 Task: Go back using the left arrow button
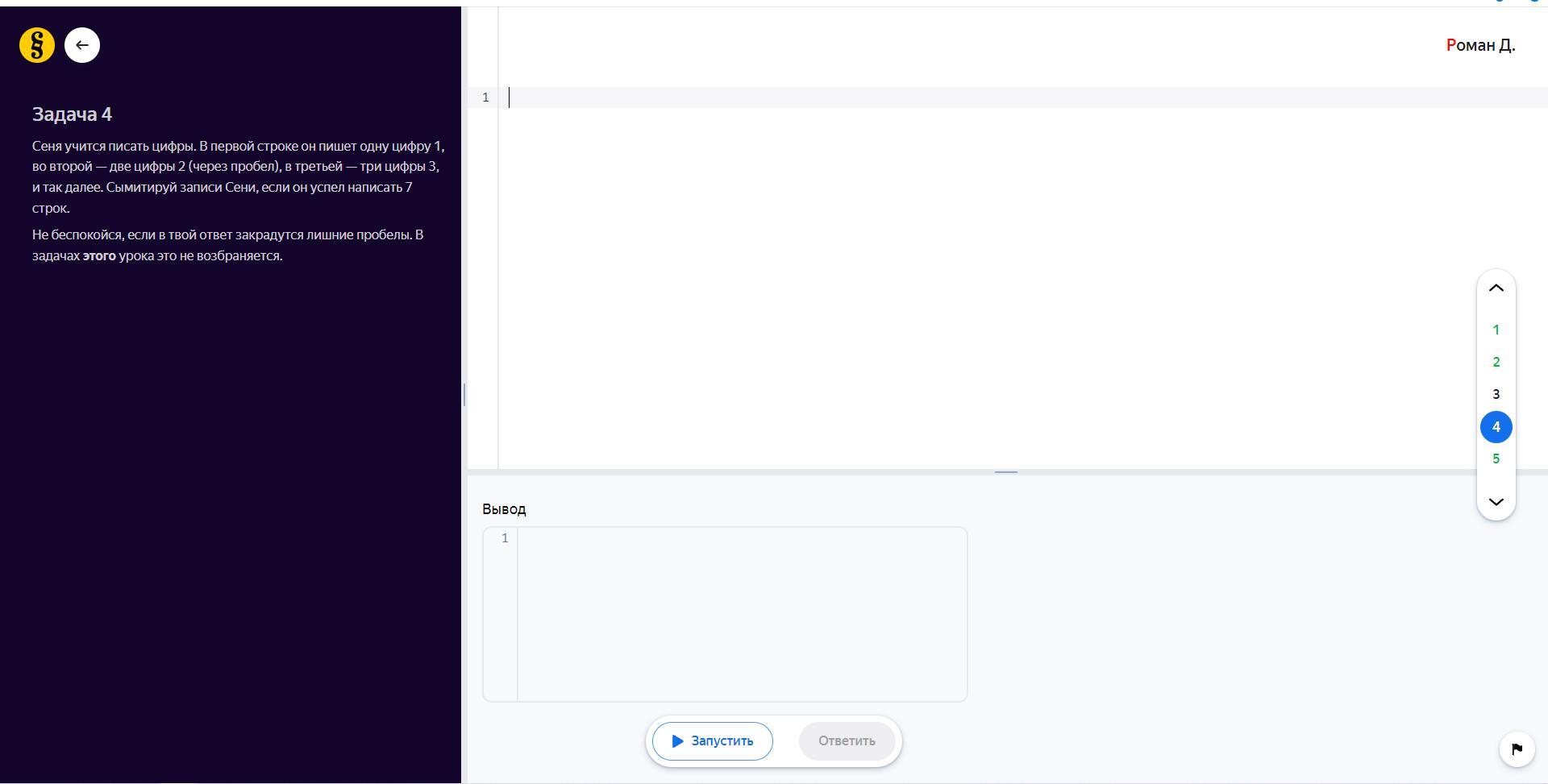point(82,45)
